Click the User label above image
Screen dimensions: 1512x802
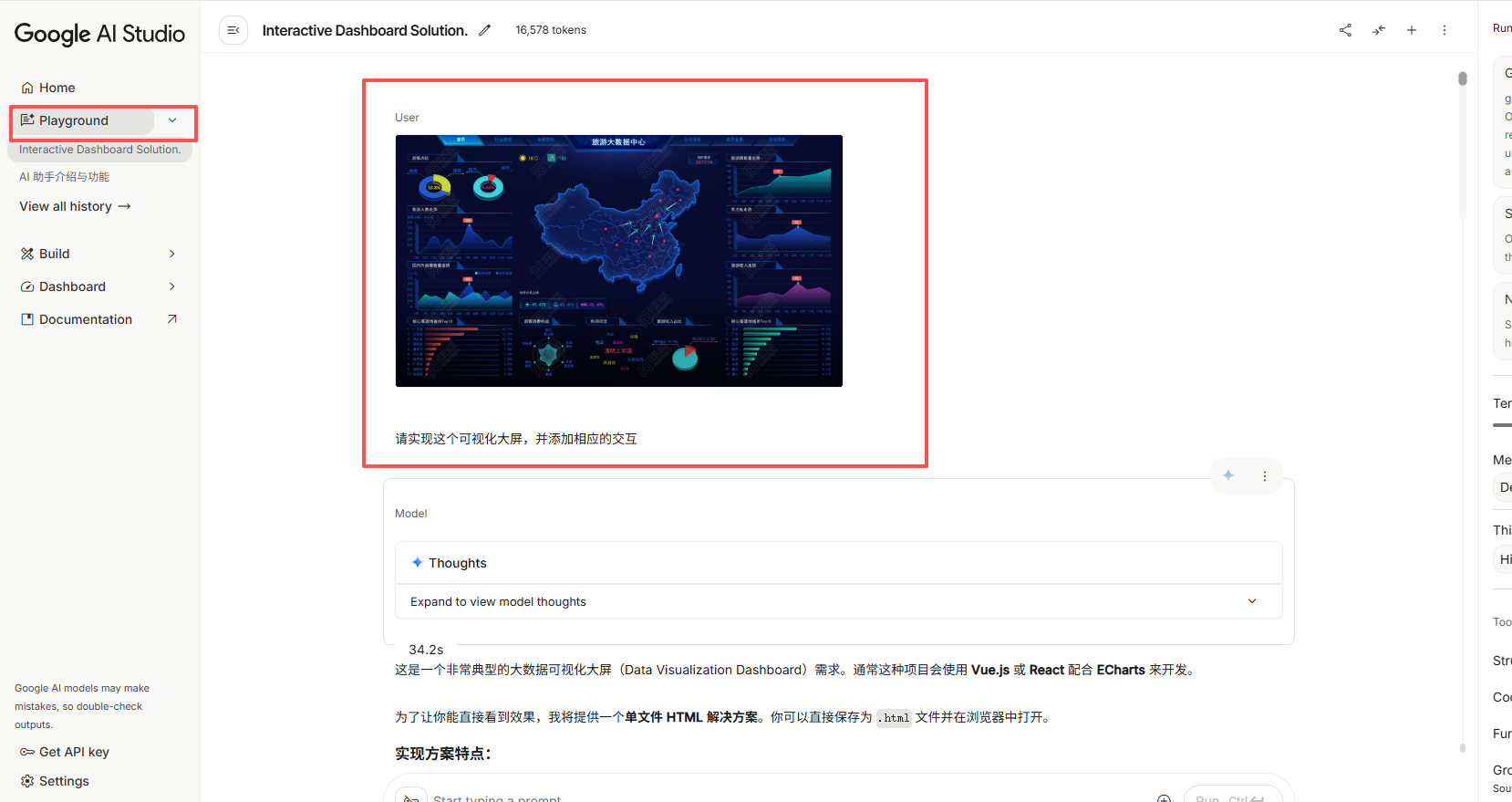[x=407, y=118]
